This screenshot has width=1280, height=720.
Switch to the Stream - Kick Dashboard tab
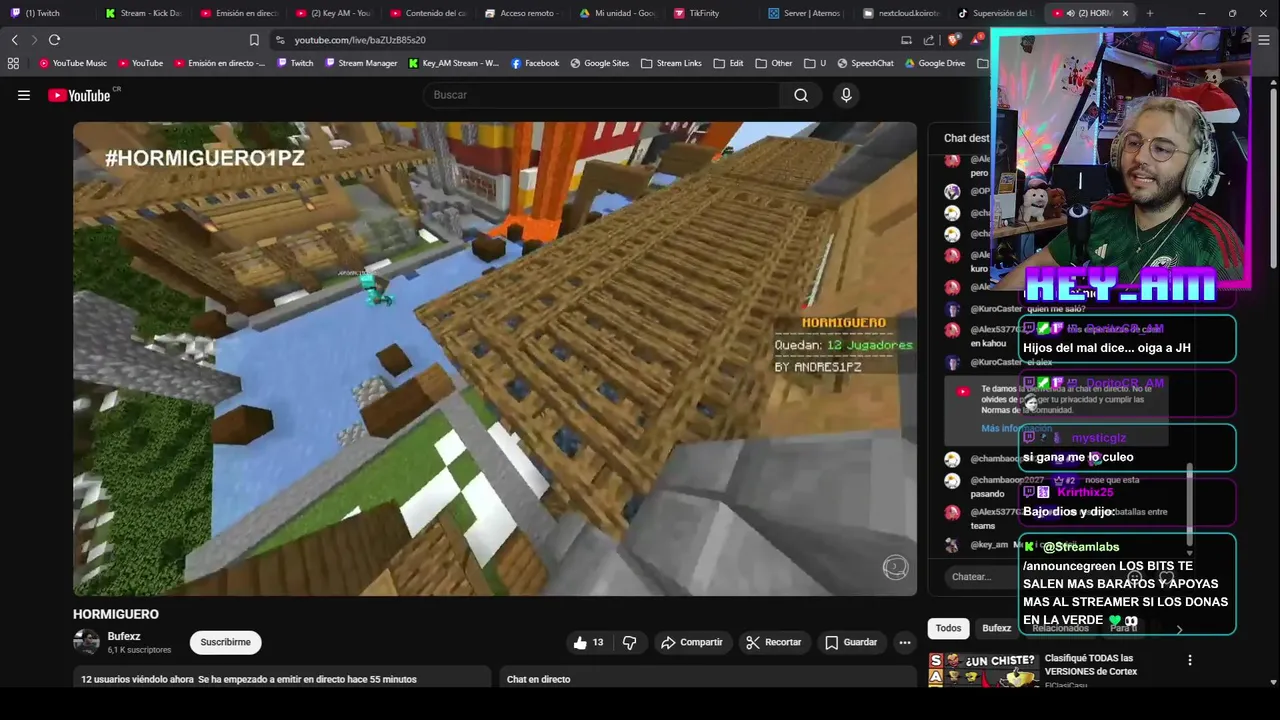[x=145, y=13]
